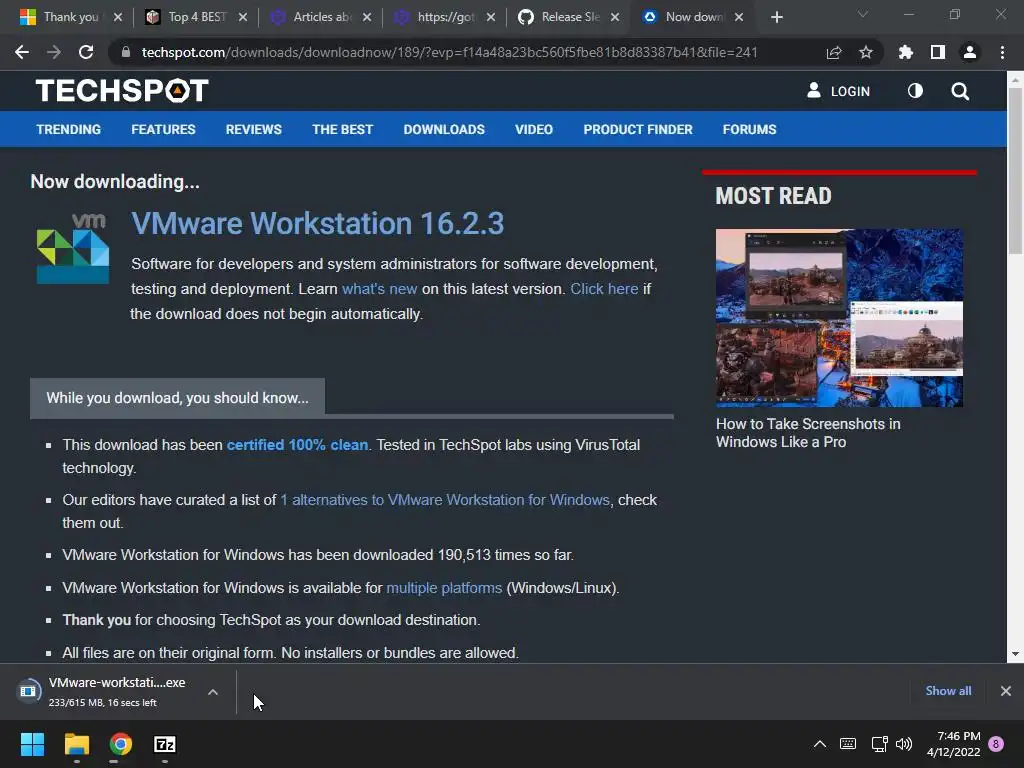
Task: Close the 'Thank you' tab
Action: click(118, 18)
